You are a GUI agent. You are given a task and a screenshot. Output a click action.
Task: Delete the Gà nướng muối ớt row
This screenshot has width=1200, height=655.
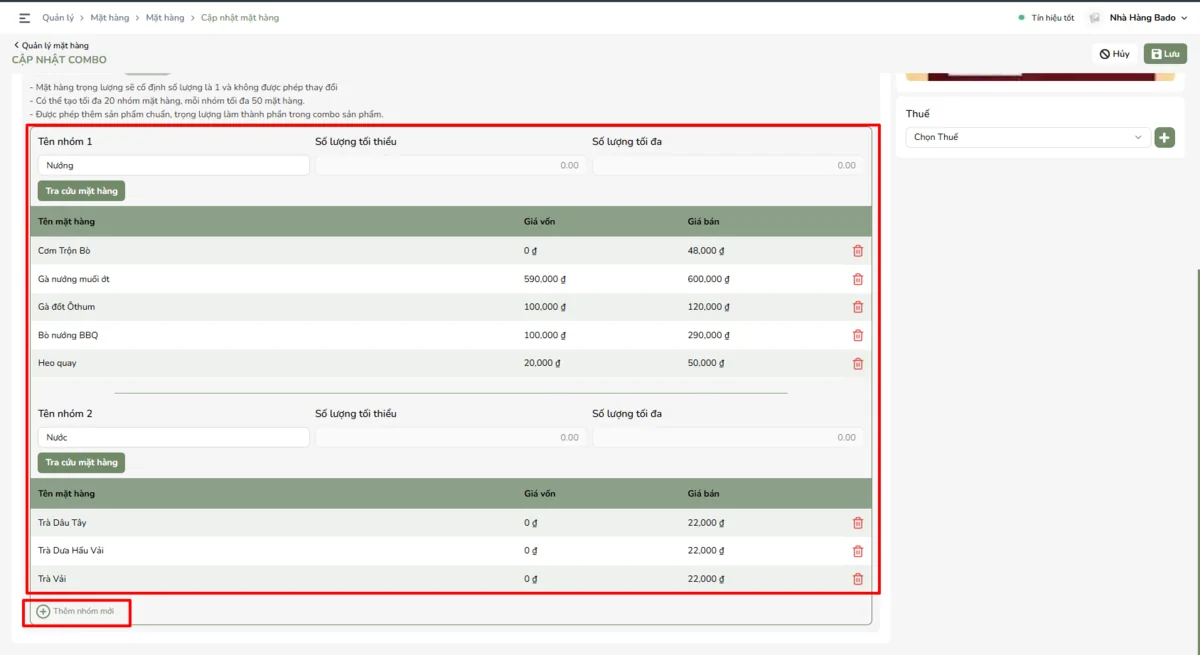(x=858, y=279)
